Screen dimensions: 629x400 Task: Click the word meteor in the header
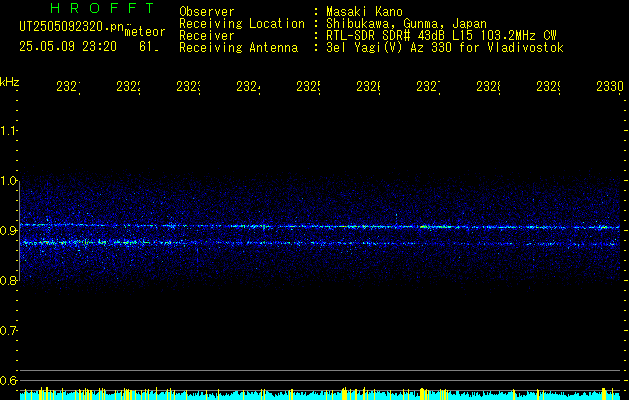[x=145, y=32]
